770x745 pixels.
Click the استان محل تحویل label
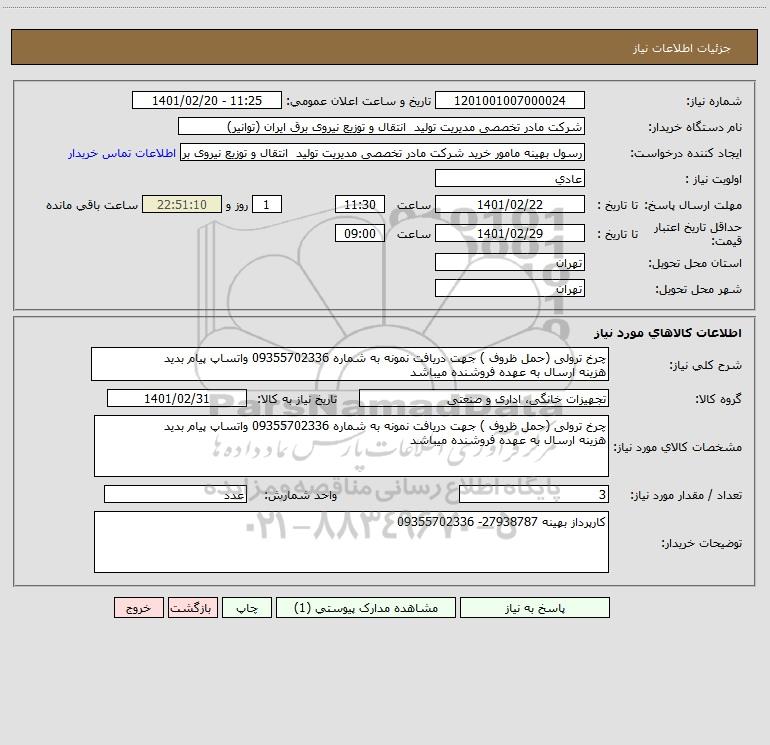coord(695,264)
